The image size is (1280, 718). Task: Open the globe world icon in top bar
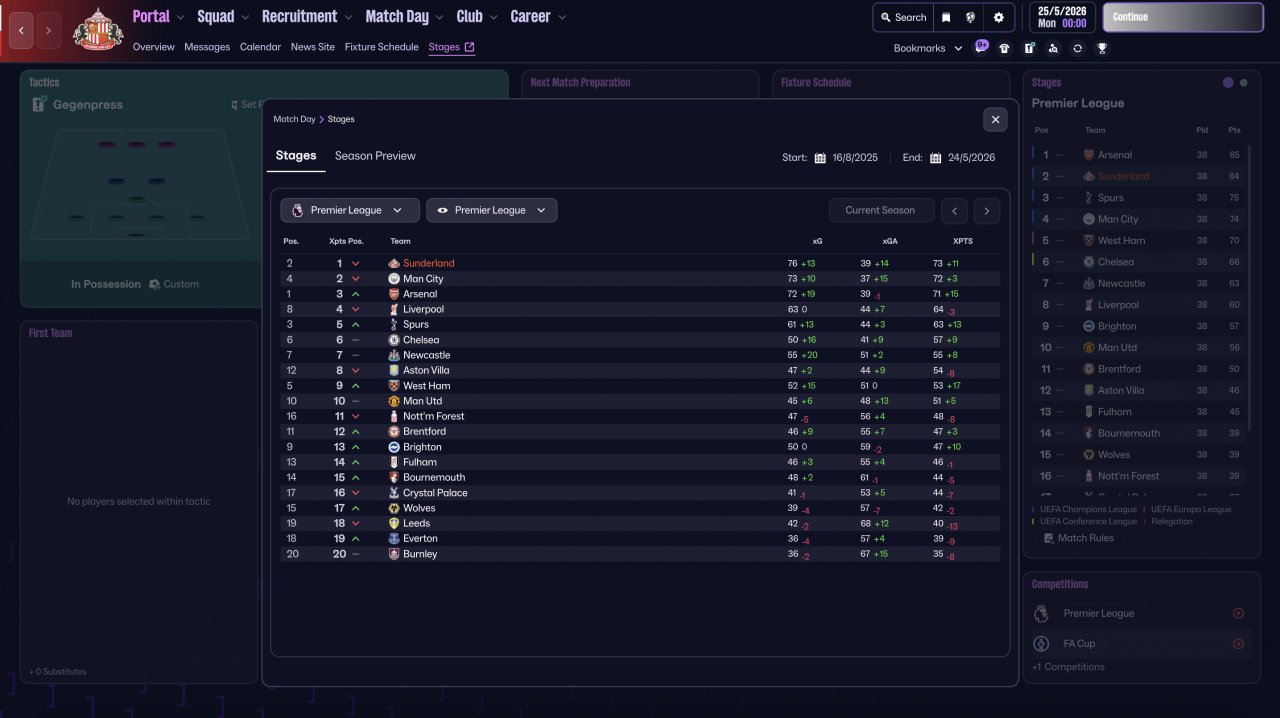coord(970,17)
